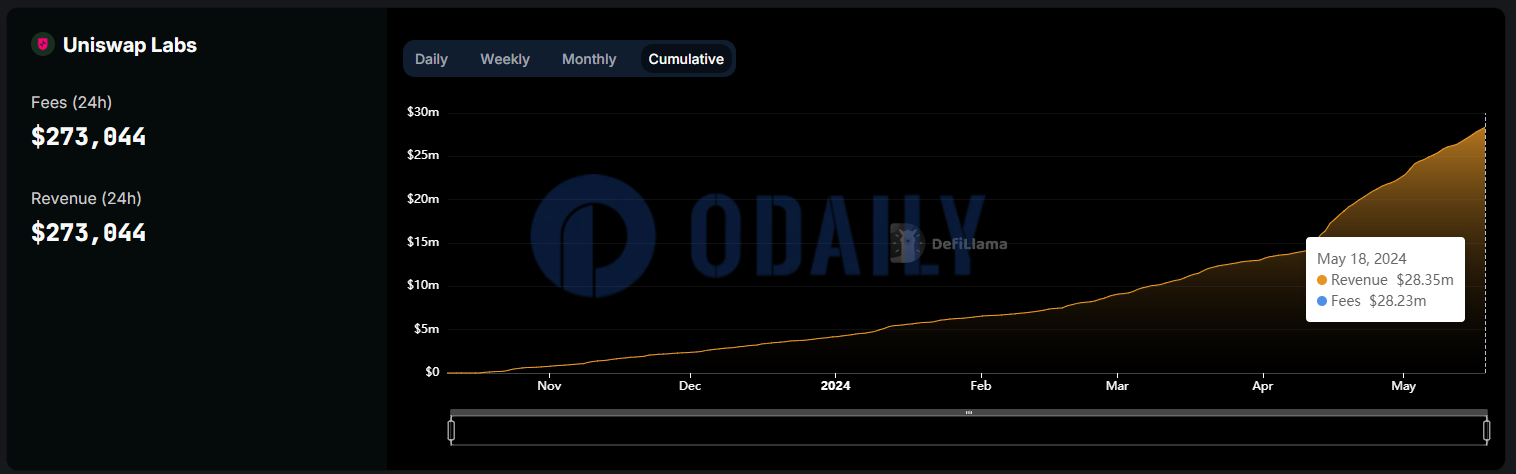
Task: Click the $273,044 value under Revenue
Action: click(x=89, y=233)
